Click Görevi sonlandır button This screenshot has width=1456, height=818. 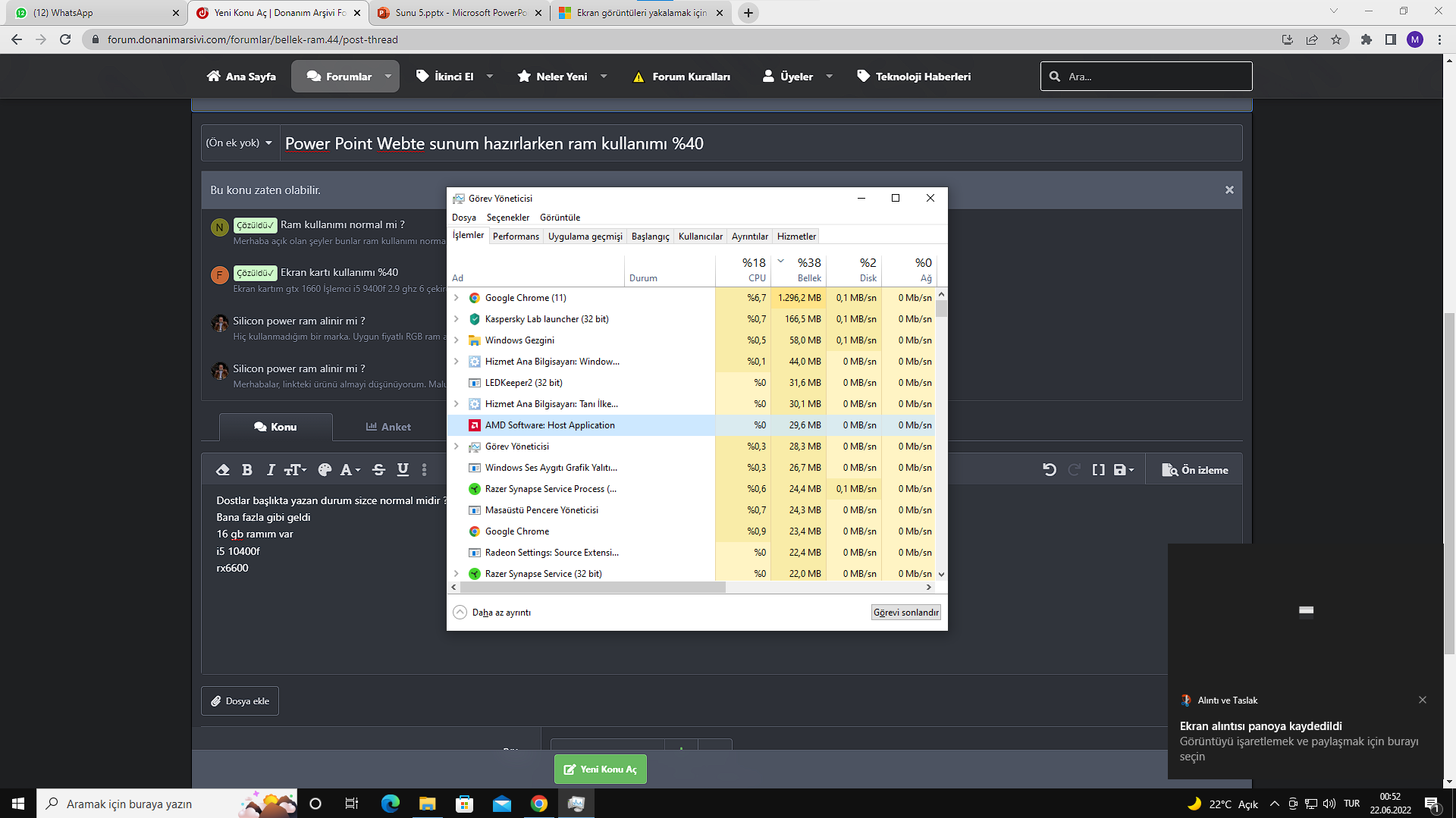point(906,613)
